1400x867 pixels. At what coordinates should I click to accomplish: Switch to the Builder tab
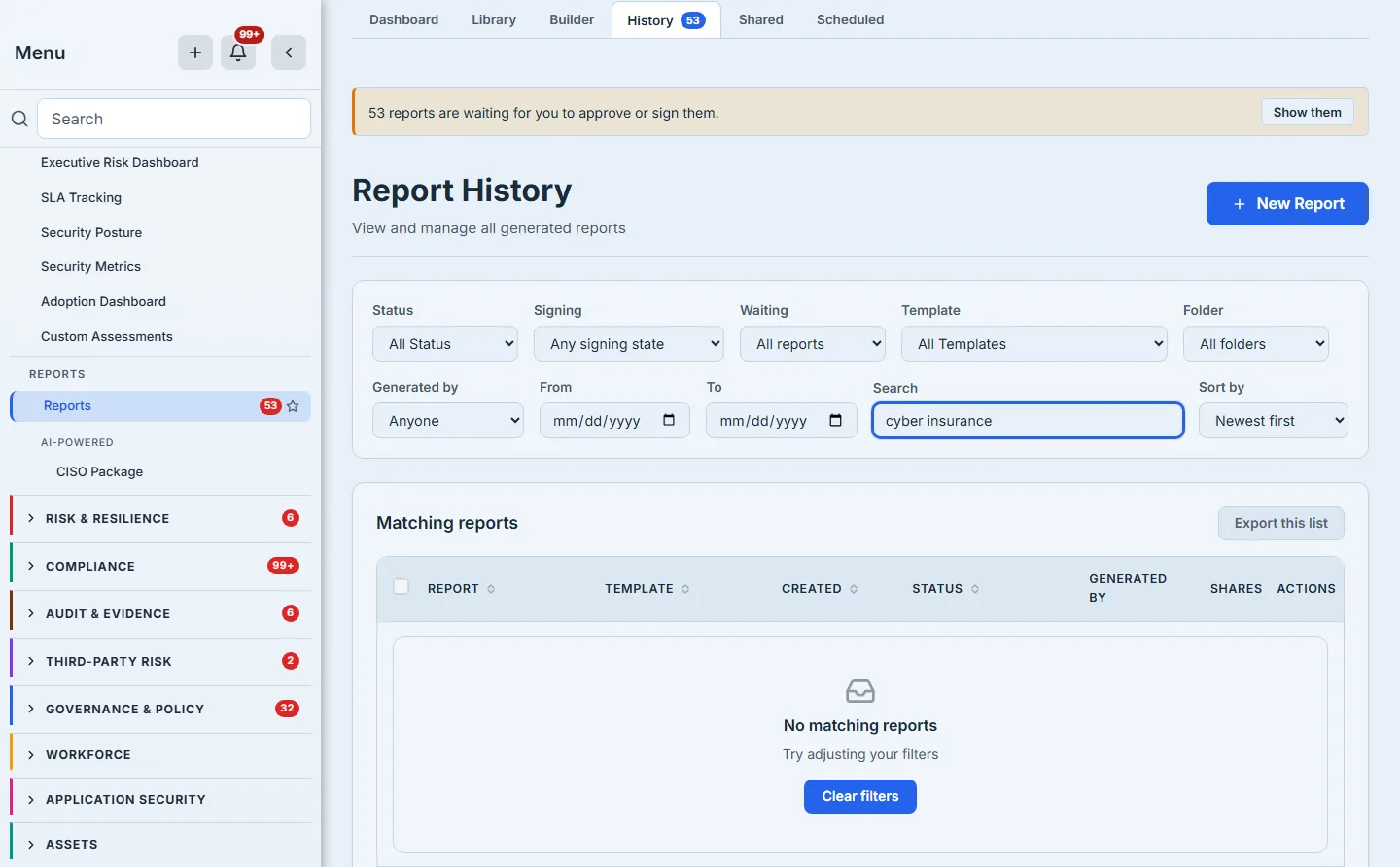coord(572,19)
